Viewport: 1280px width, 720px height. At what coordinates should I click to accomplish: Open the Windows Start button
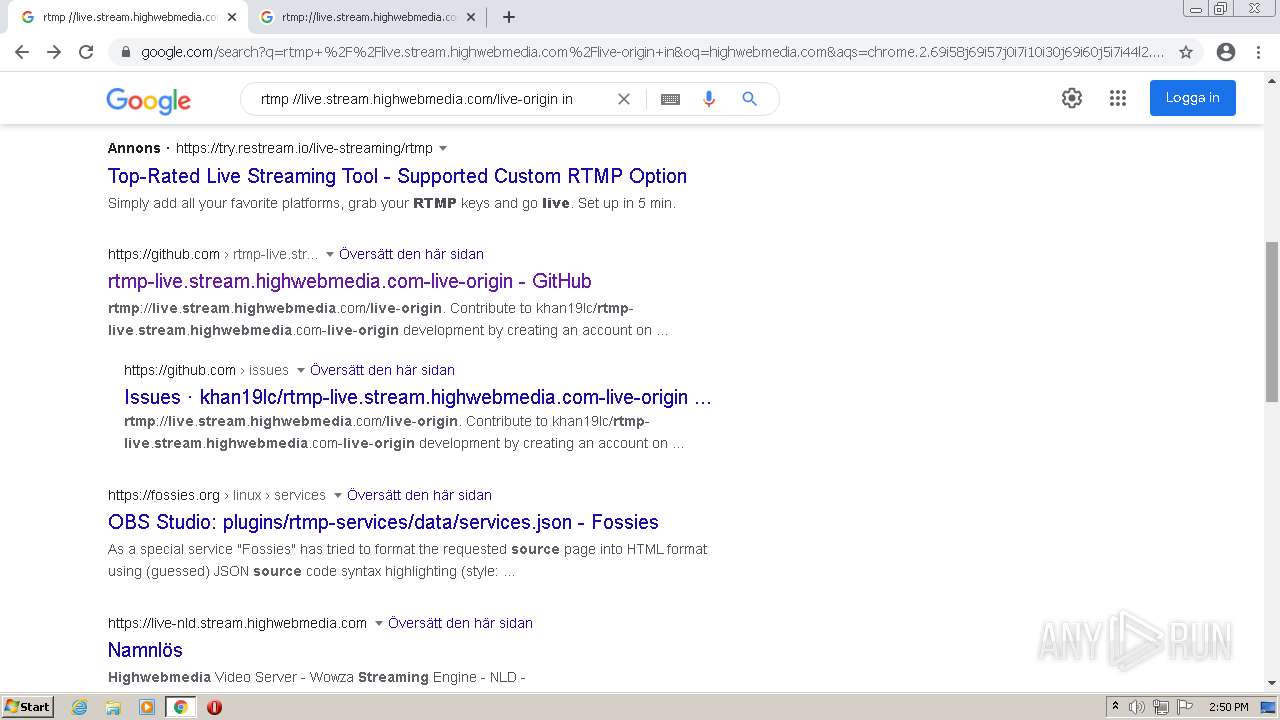[28, 707]
